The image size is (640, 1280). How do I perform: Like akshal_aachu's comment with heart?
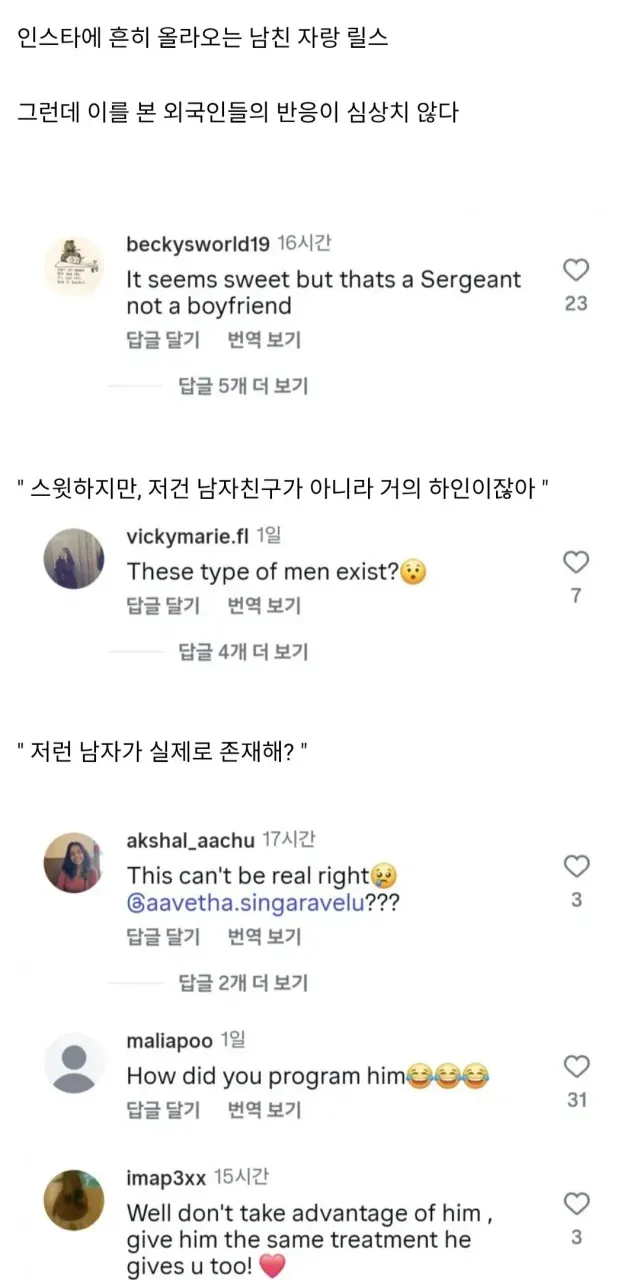[x=576, y=866]
